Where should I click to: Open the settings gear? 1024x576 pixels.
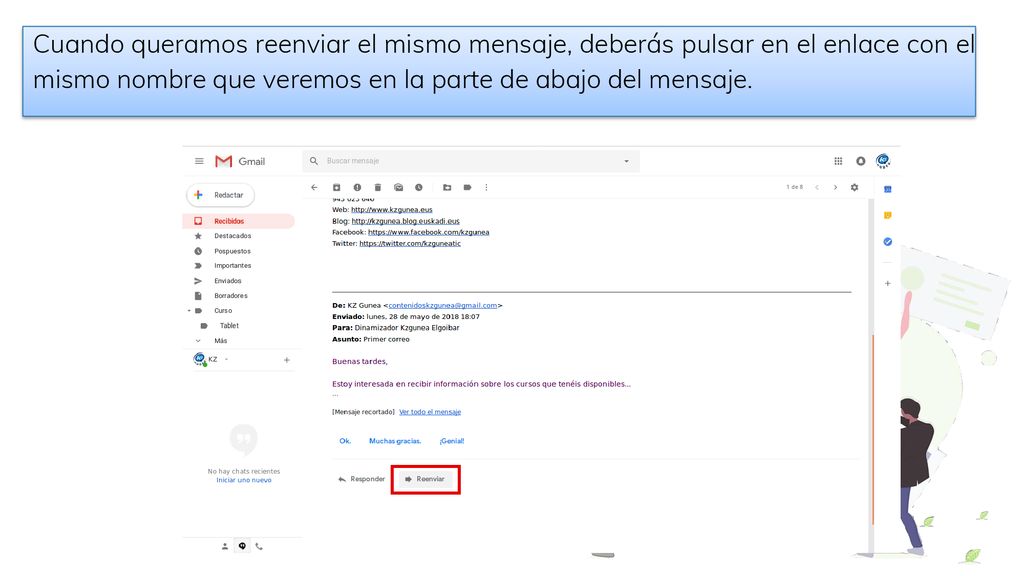pos(854,187)
